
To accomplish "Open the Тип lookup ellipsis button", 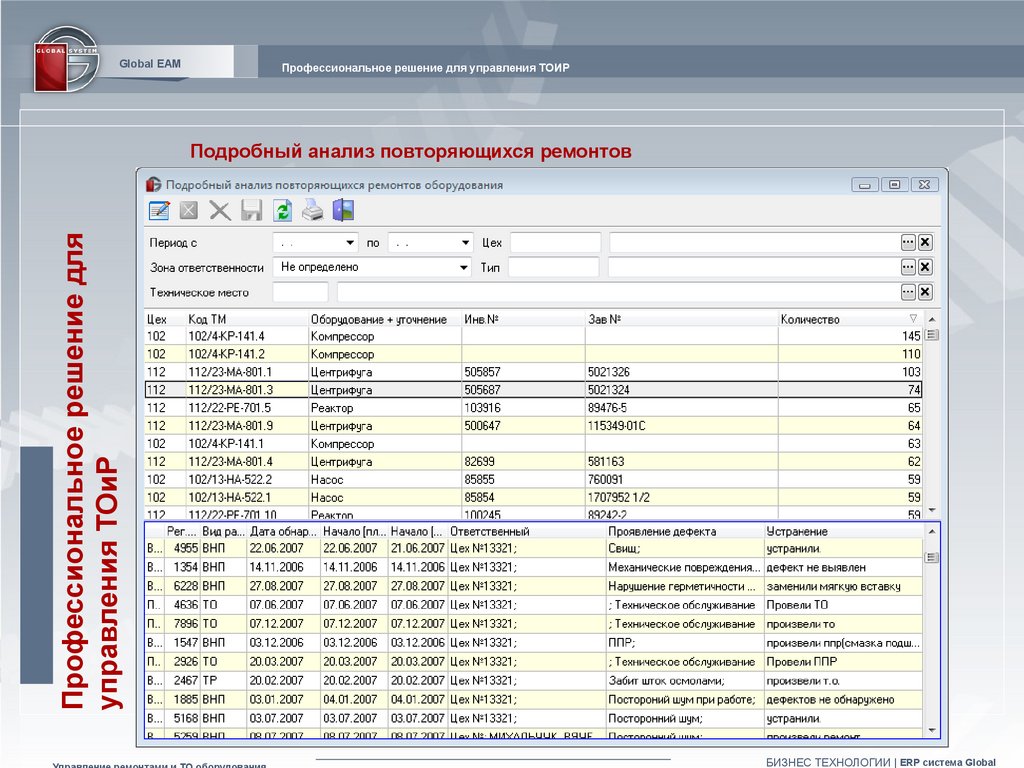I will coord(908,267).
